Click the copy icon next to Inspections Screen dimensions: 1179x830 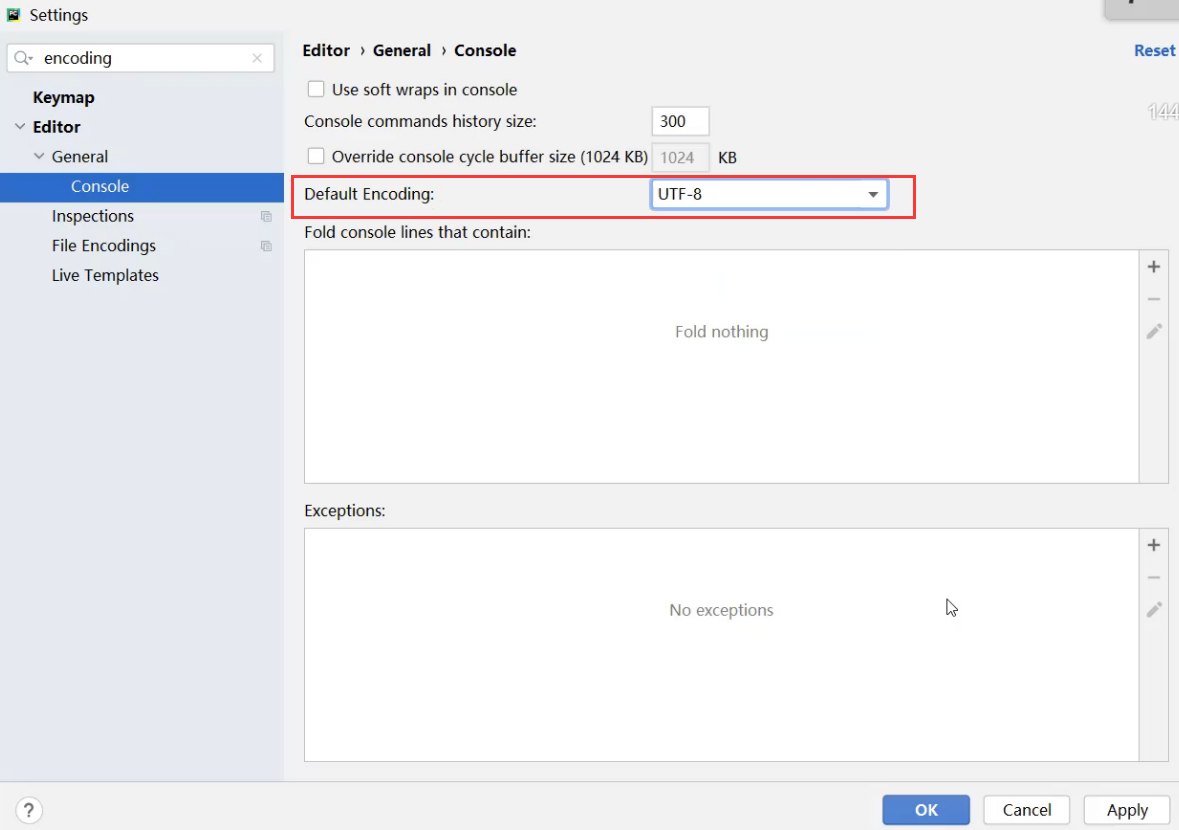pos(266,217)
